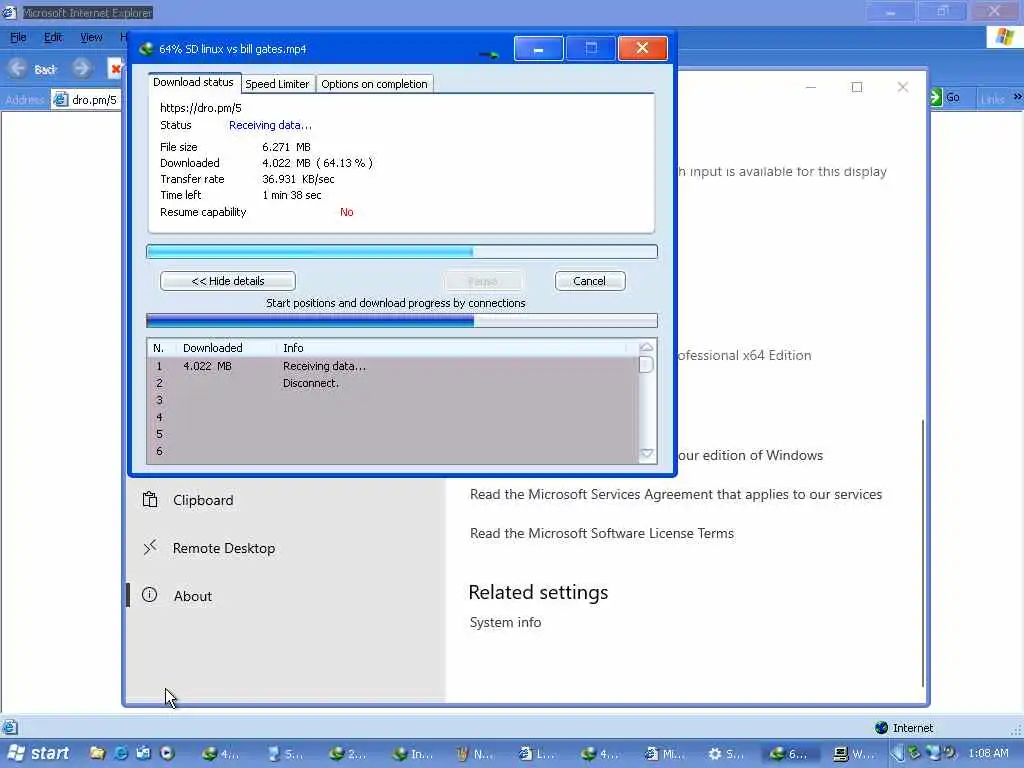Expand the Links toolbar chevron
Viewport: 1024px width, 768px height.
[x=1017, y=97]
